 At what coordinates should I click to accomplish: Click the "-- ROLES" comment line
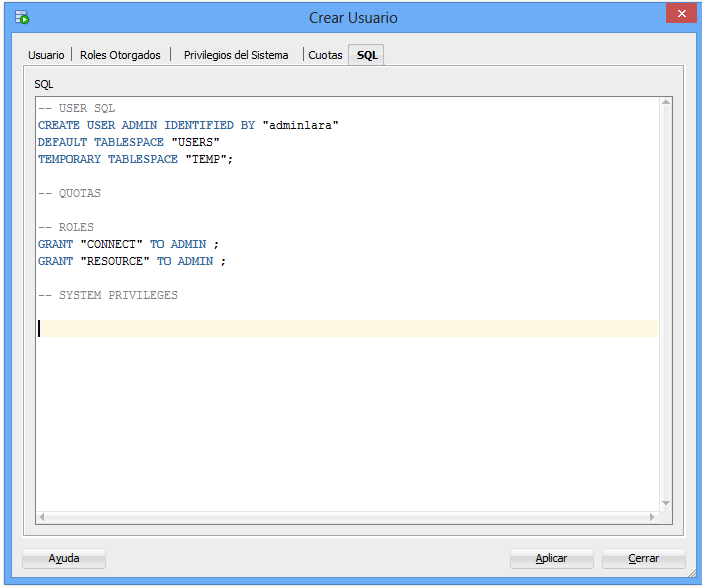pos(66,227)
